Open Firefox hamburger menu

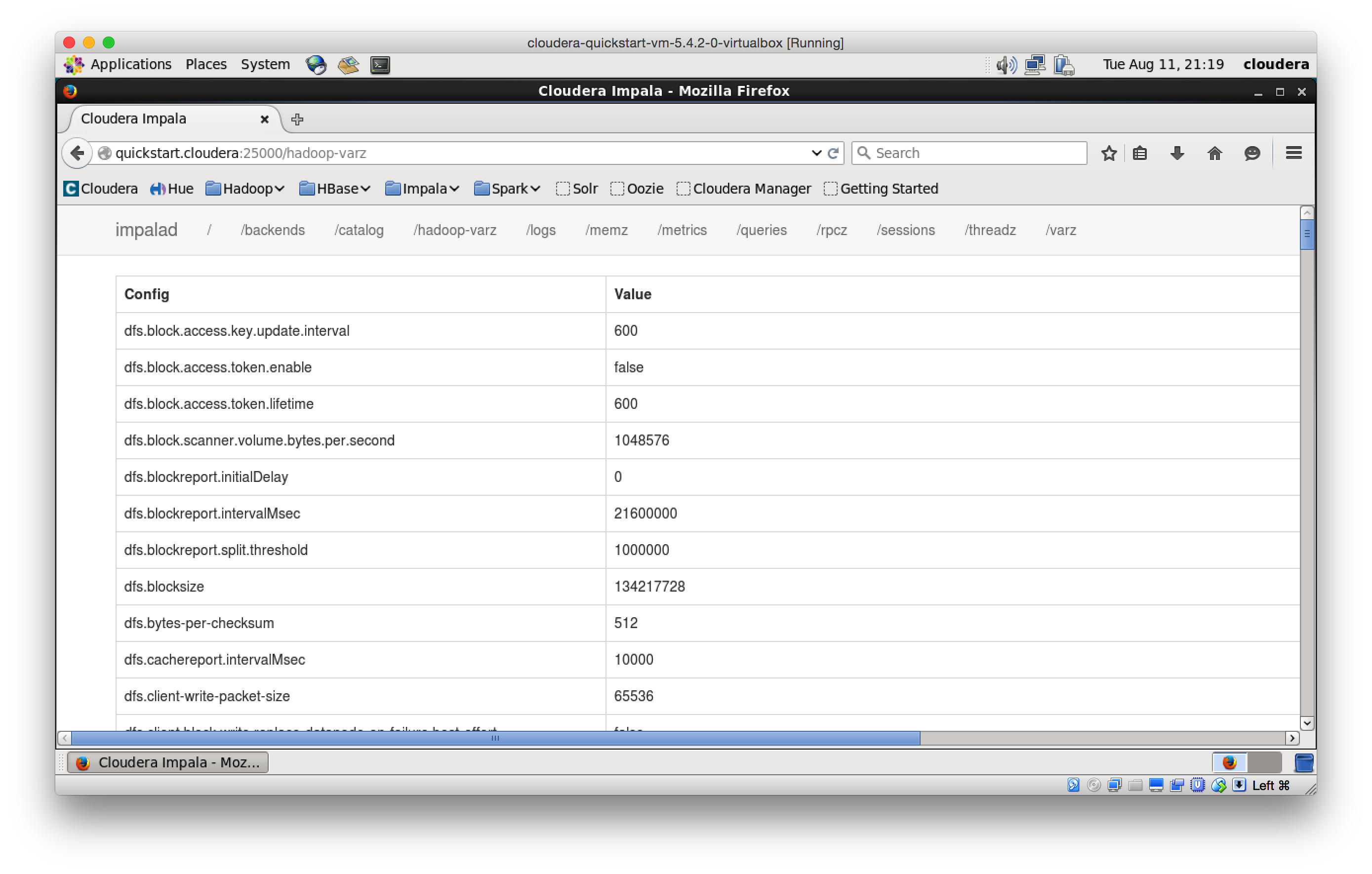1293,153
